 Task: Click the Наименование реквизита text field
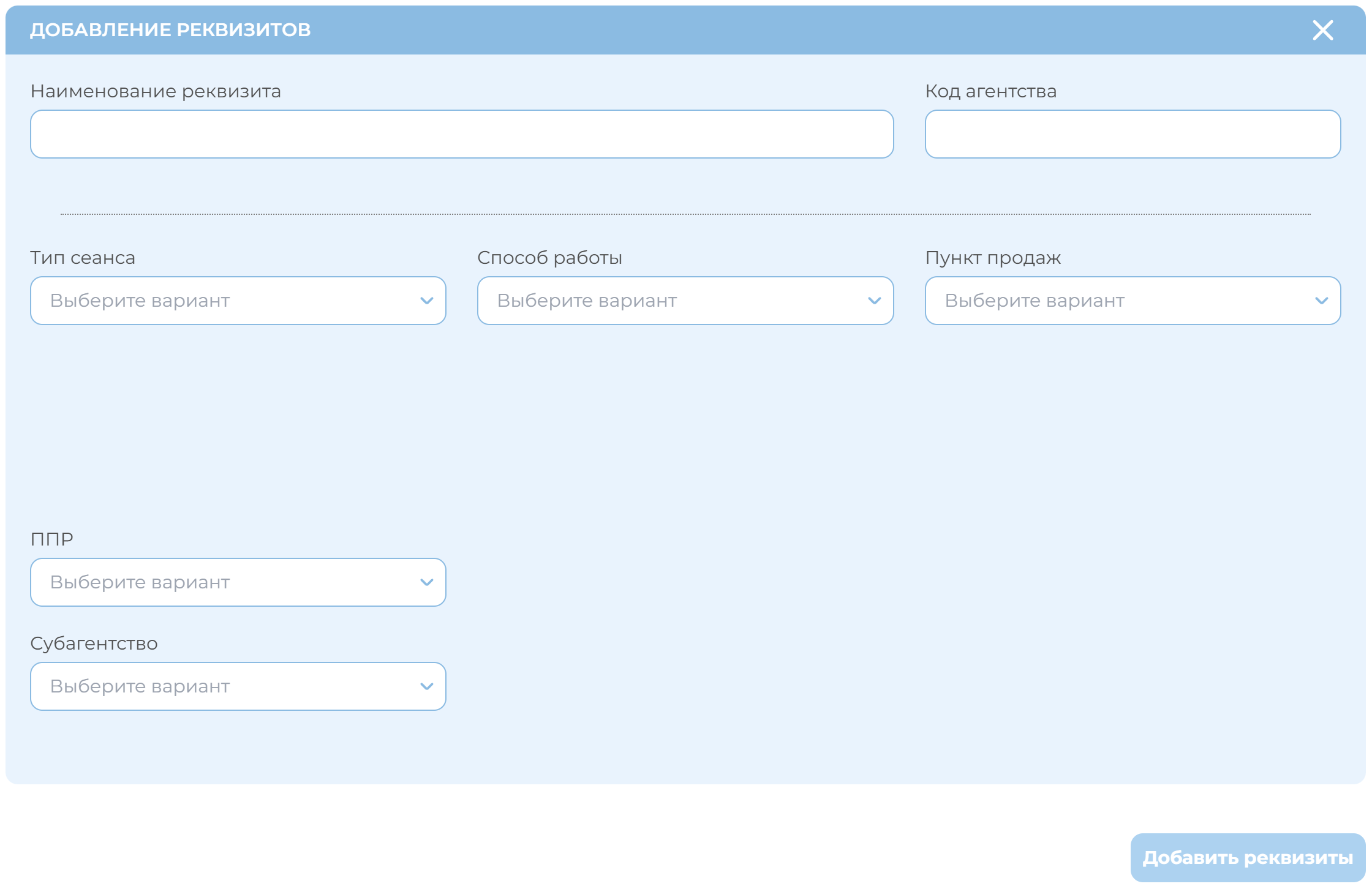pyautogui.click(x=462, y=134)
